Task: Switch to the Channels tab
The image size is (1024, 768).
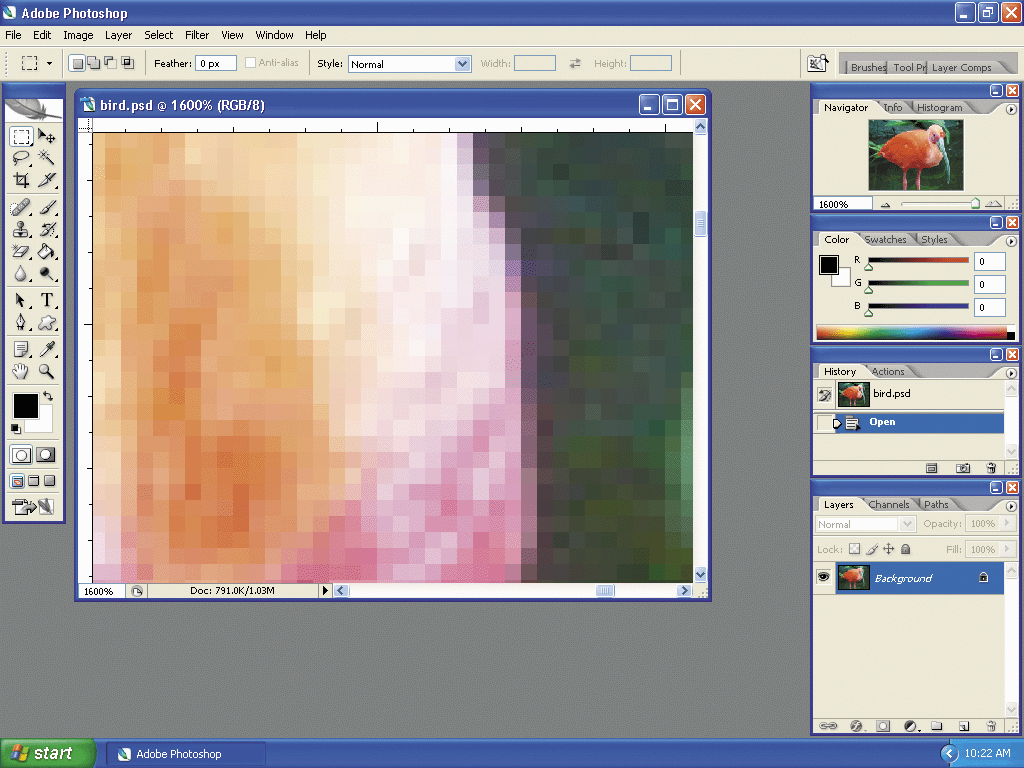Action: pyautogui.click(x=888, y=505)
